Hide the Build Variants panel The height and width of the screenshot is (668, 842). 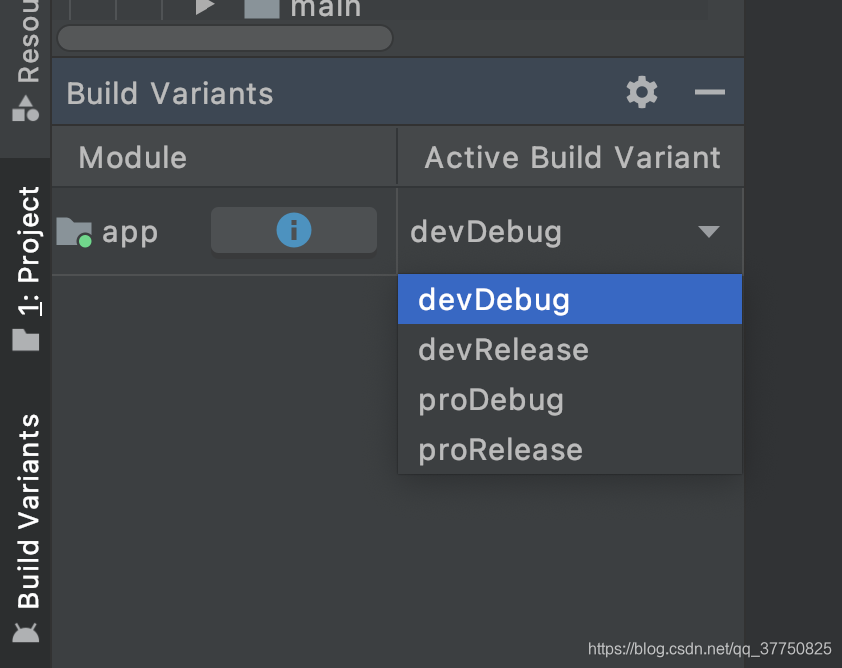[709, 92]
